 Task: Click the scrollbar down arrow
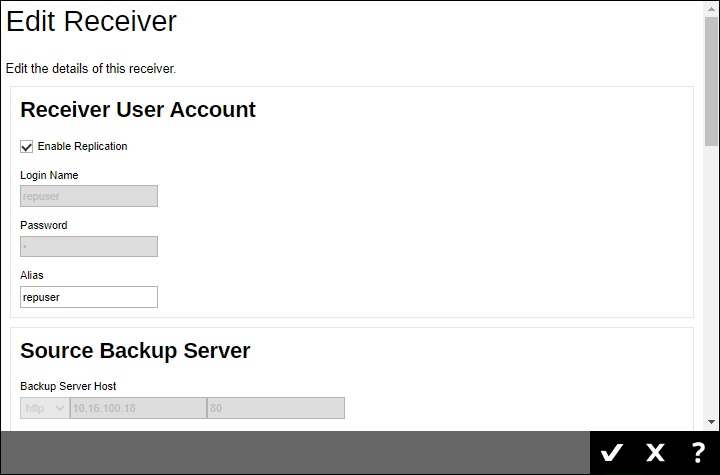point(711,422)
